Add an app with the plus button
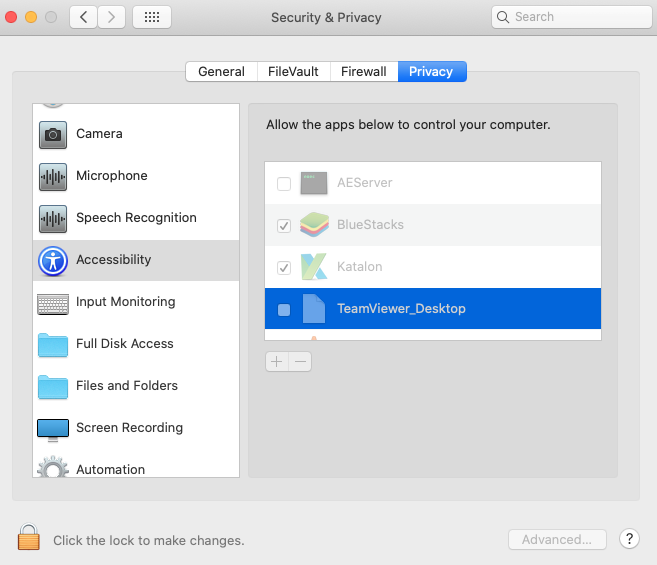The height and width of the screenshot is (565, 657). point(277,361)
